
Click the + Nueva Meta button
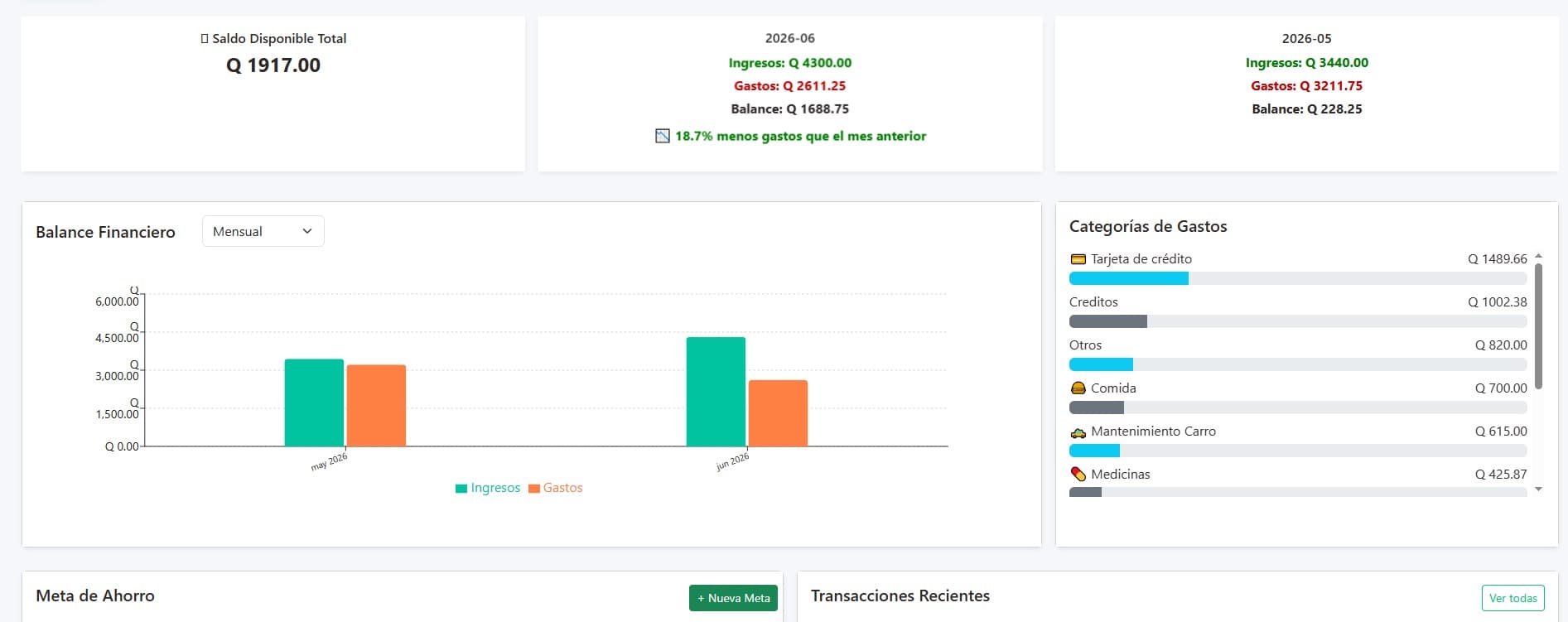tap(733, 598)
